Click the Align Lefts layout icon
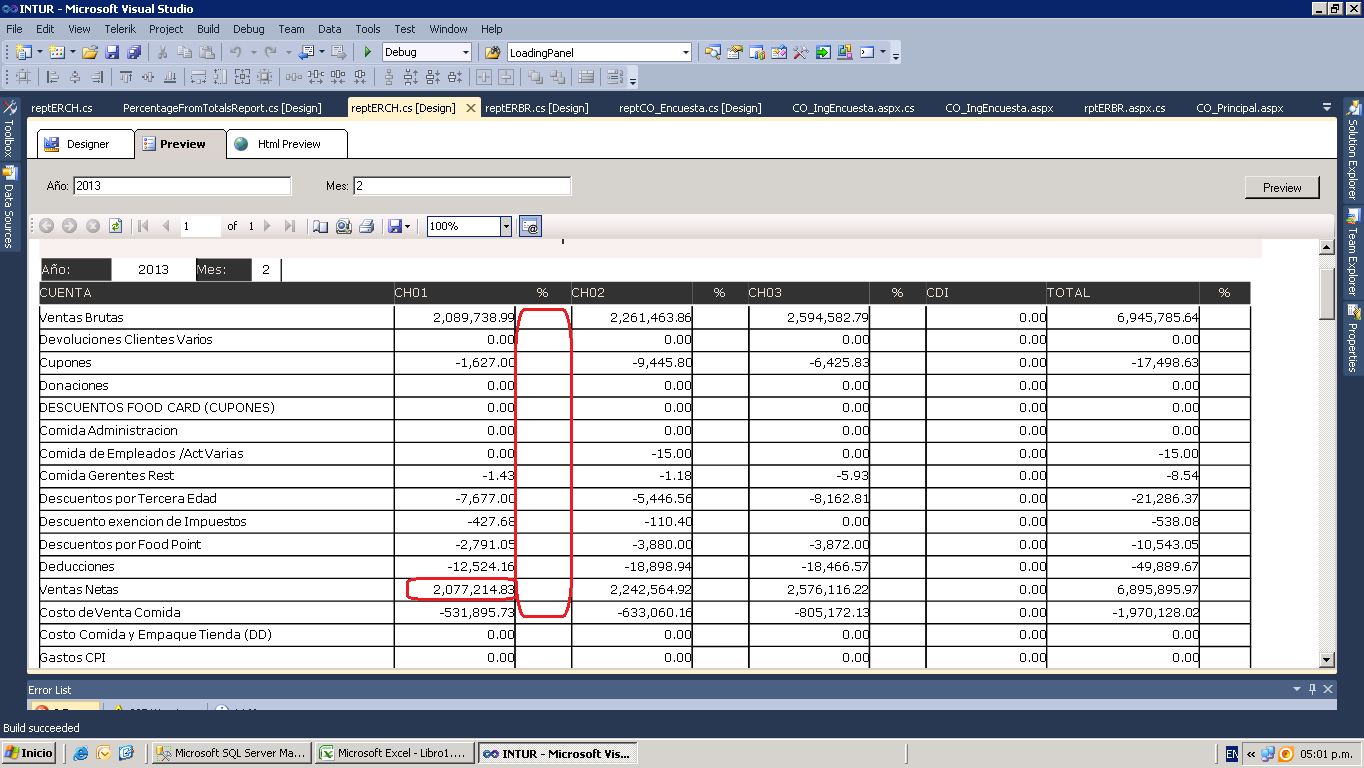 (53, 77)
